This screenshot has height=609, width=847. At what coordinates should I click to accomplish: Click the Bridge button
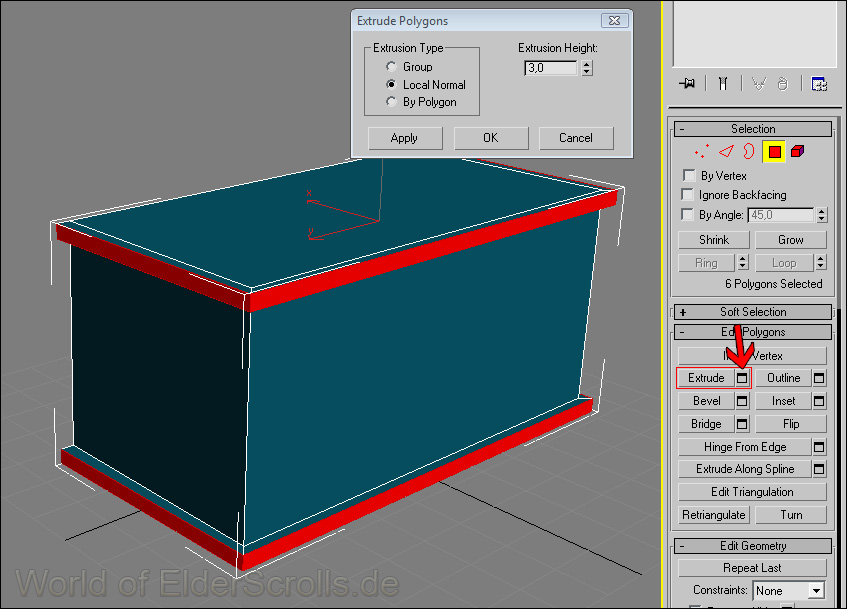click(x=706, y=424)
